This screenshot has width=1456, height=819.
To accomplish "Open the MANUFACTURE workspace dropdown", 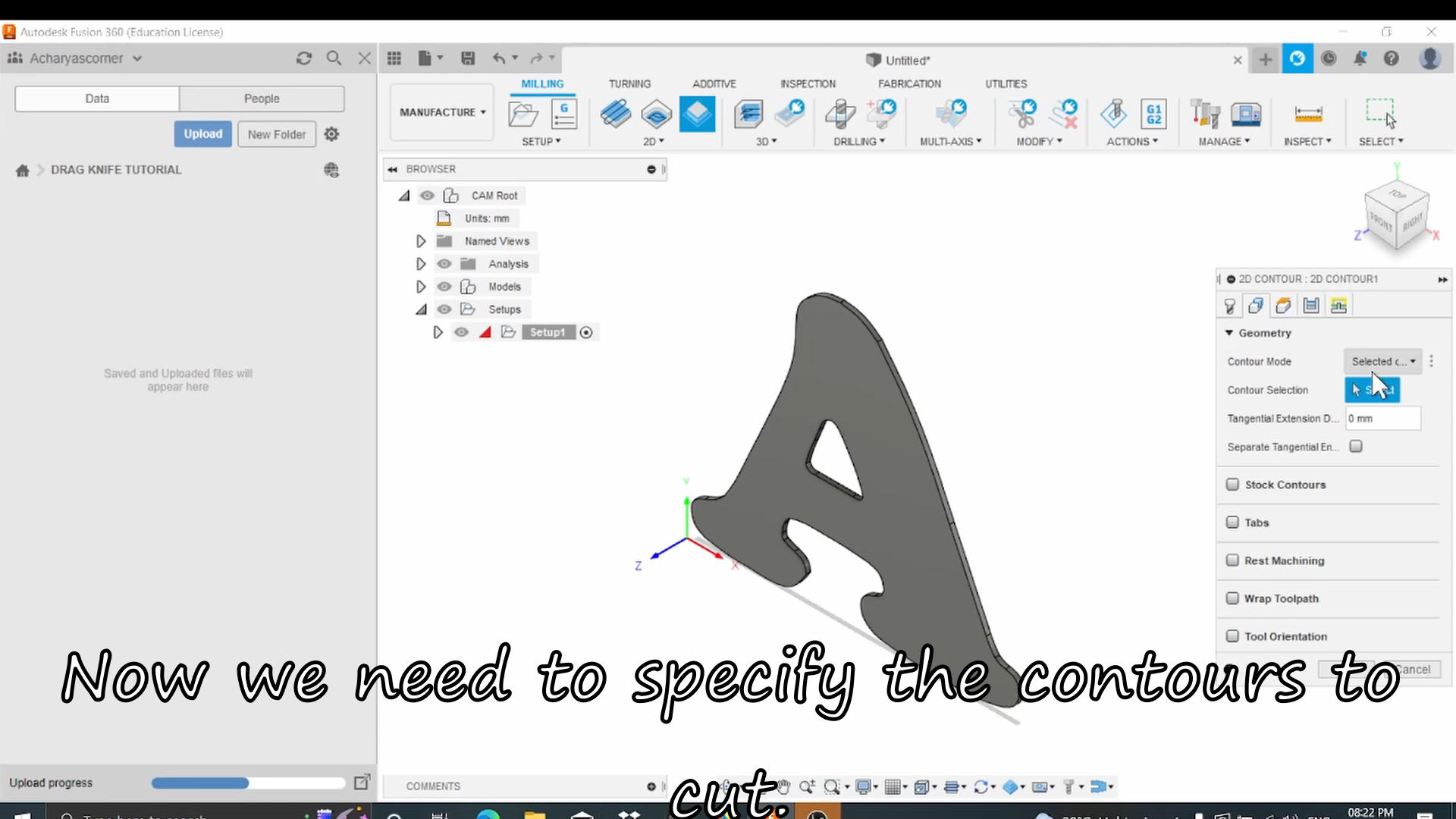I will click(x=442, y=112).
